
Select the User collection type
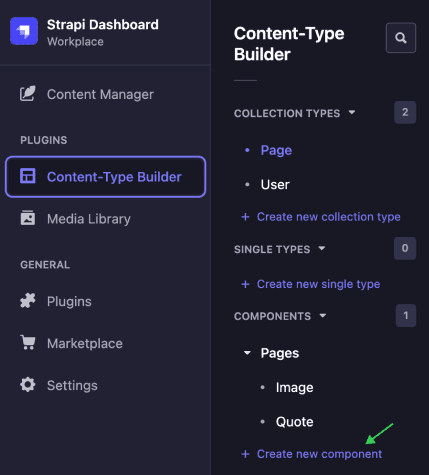pyautogui.click(x=275, y=185)
